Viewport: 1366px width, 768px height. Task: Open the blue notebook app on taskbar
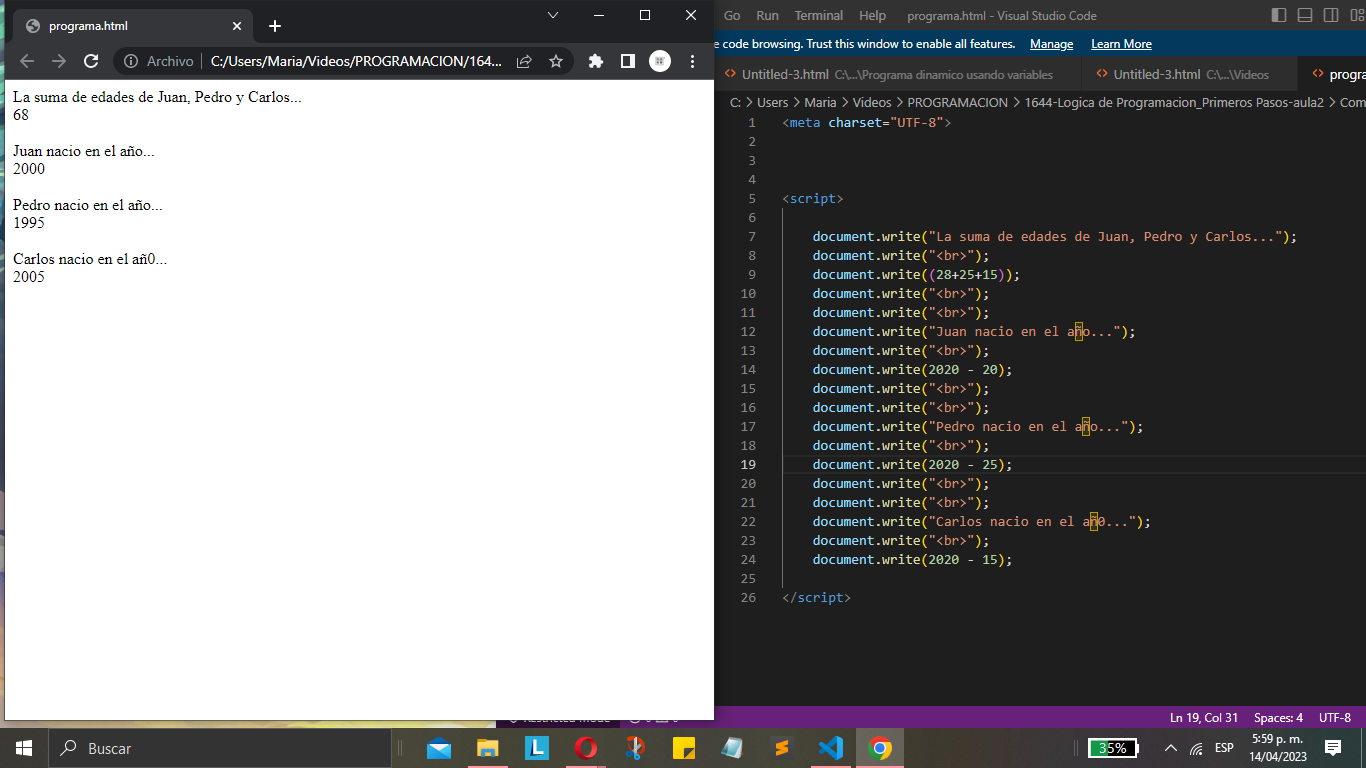[x=733, y=748]
